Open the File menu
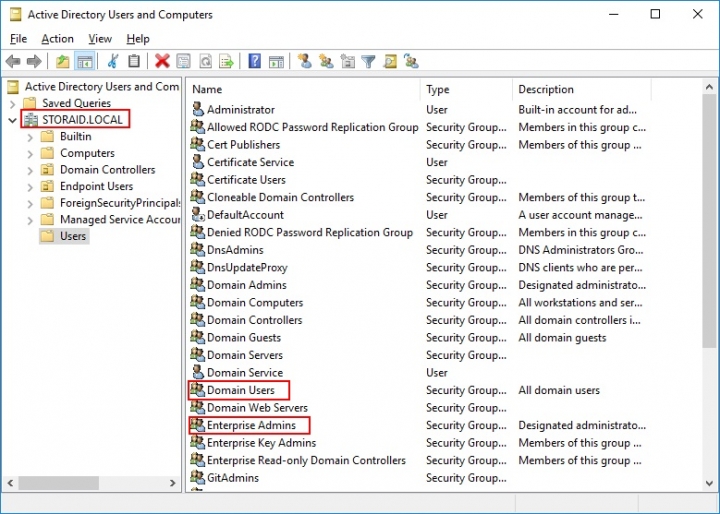This screenshot has height=514, width=720. tap(18, 39)
